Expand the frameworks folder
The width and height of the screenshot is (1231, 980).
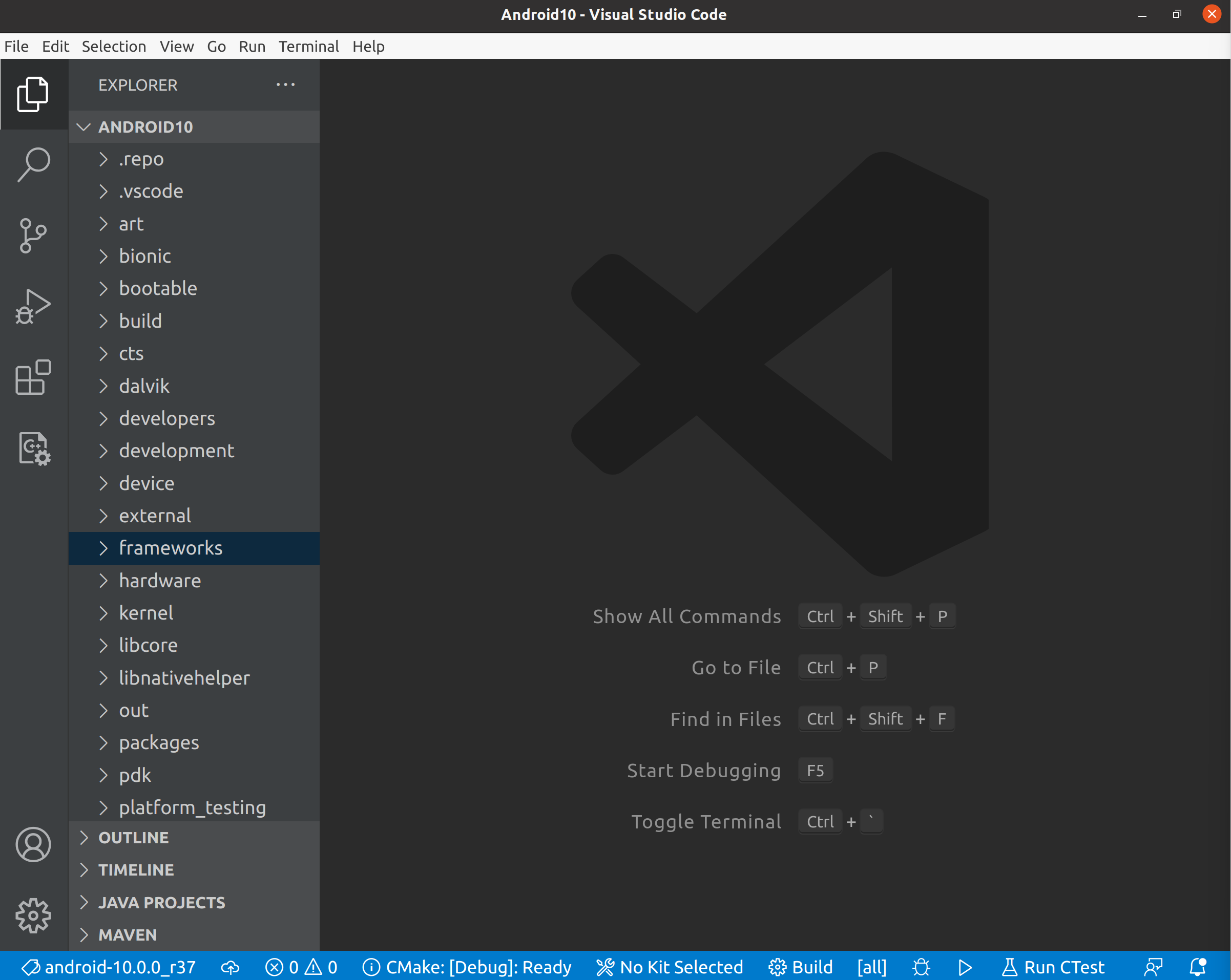[x=170, y=548]
